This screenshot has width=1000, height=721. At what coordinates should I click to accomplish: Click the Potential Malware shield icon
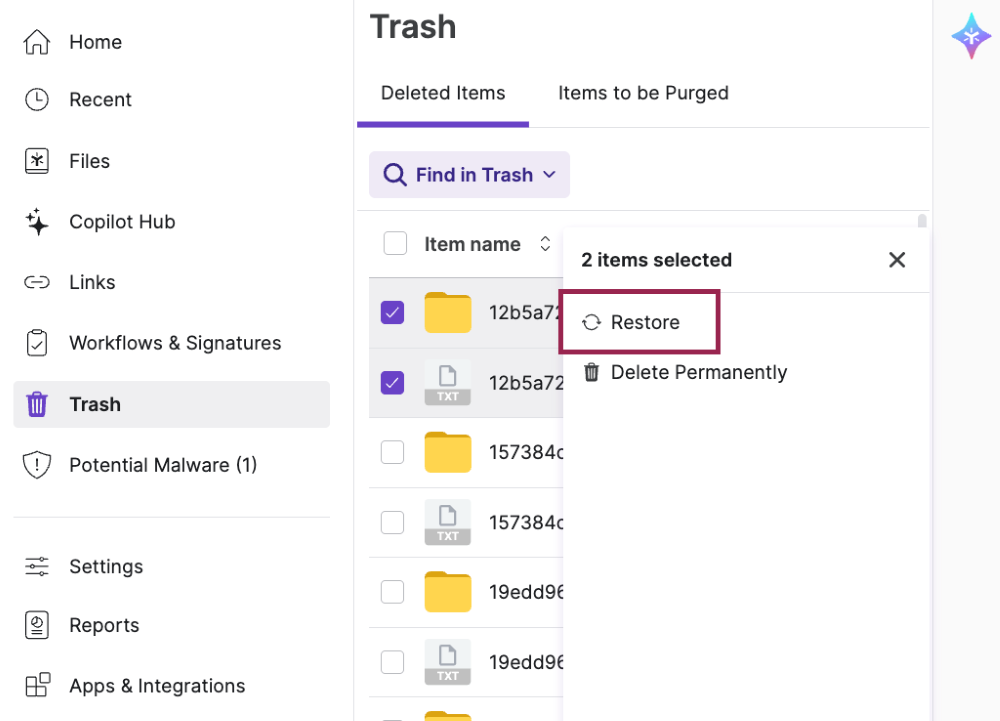click(x=36, y=464)
